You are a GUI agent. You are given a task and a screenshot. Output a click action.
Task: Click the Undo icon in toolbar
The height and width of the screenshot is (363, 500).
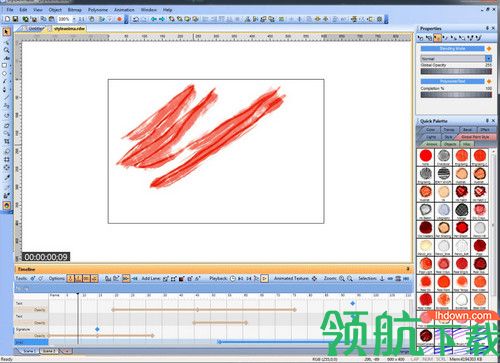pos(136,19)
